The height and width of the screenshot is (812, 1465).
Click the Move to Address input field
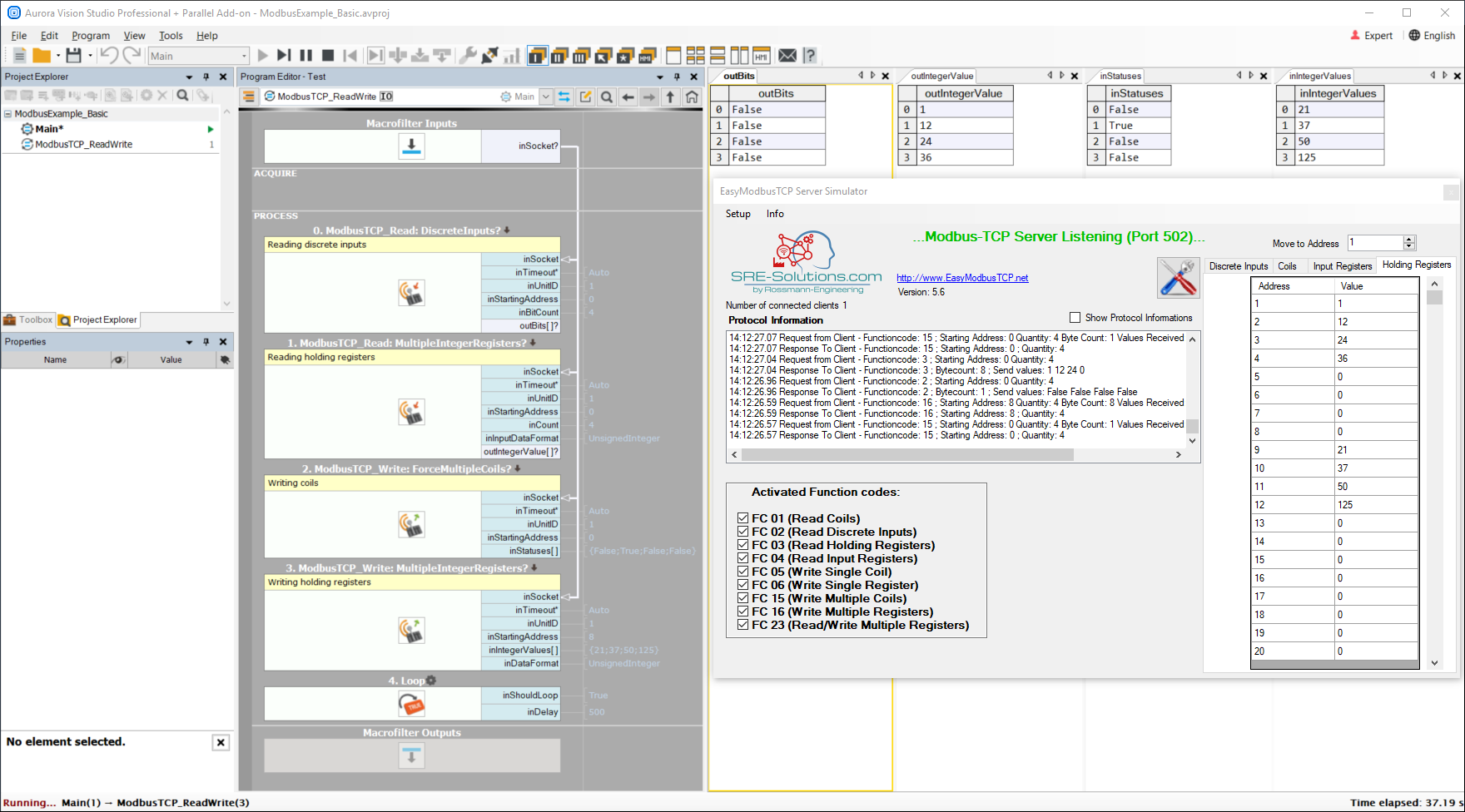[1374, 243]
